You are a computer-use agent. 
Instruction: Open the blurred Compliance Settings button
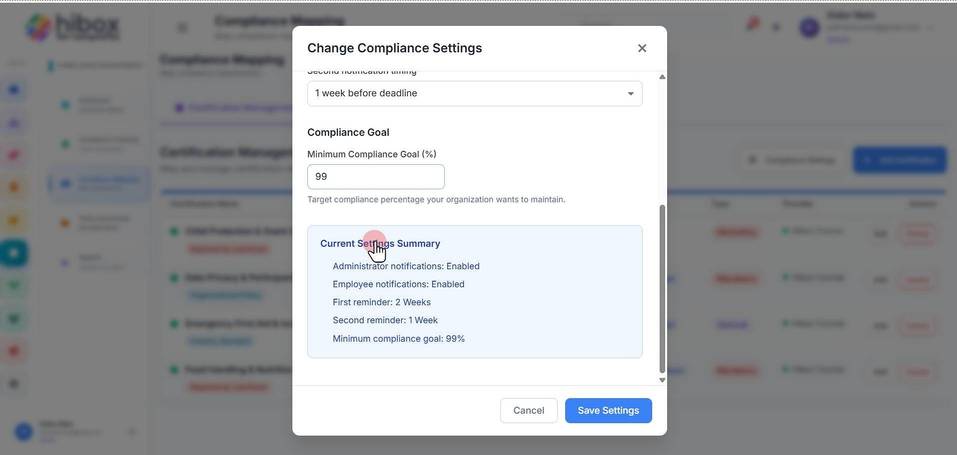pyautogui.click(x=792, y=160)
